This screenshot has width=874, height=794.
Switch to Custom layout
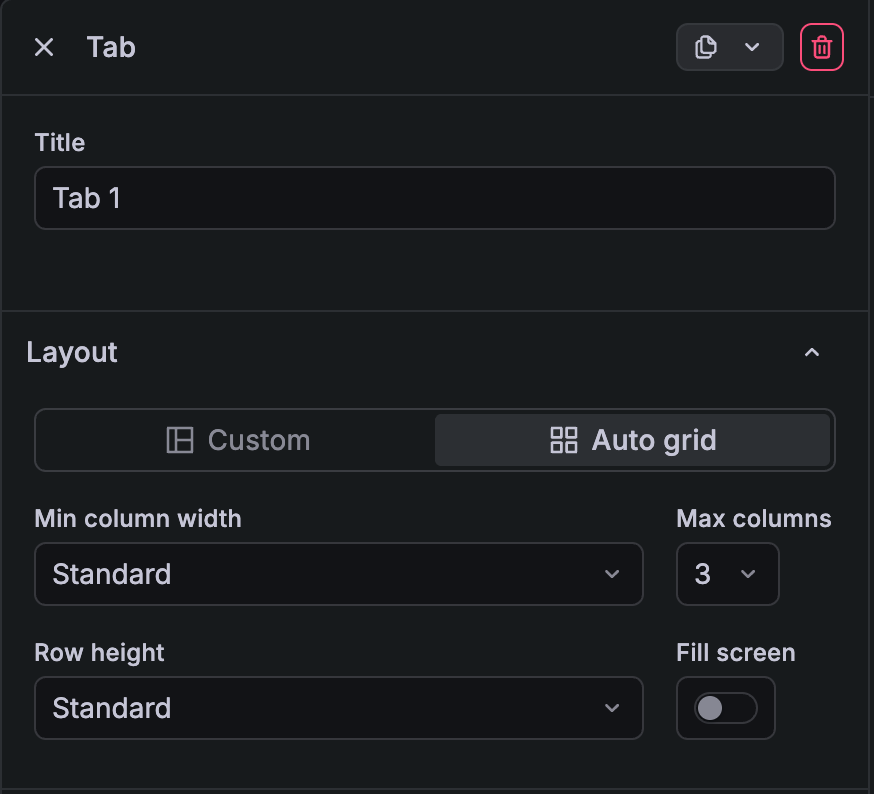tap(237, 440)
